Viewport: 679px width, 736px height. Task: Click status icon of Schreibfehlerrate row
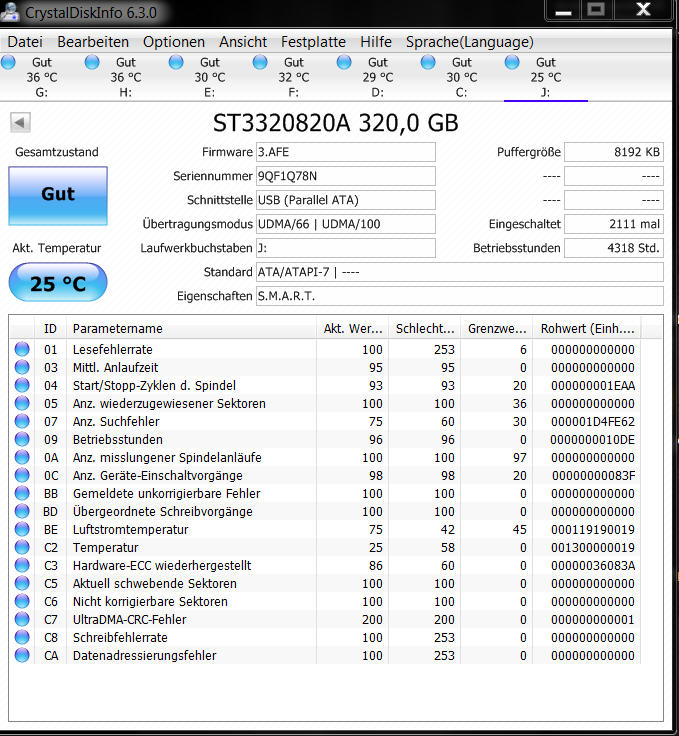[x=22, y=637]
